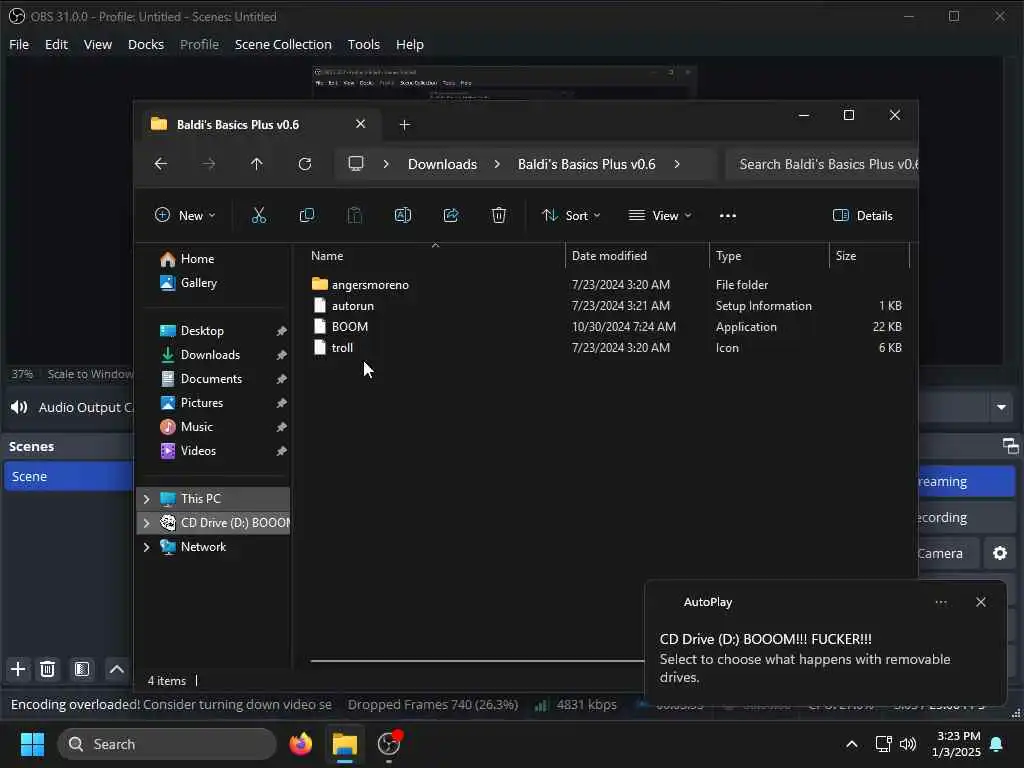Click the Share icon in Explorer toolbar
The height and width of the screenshot is (768, 1024).
451,216
